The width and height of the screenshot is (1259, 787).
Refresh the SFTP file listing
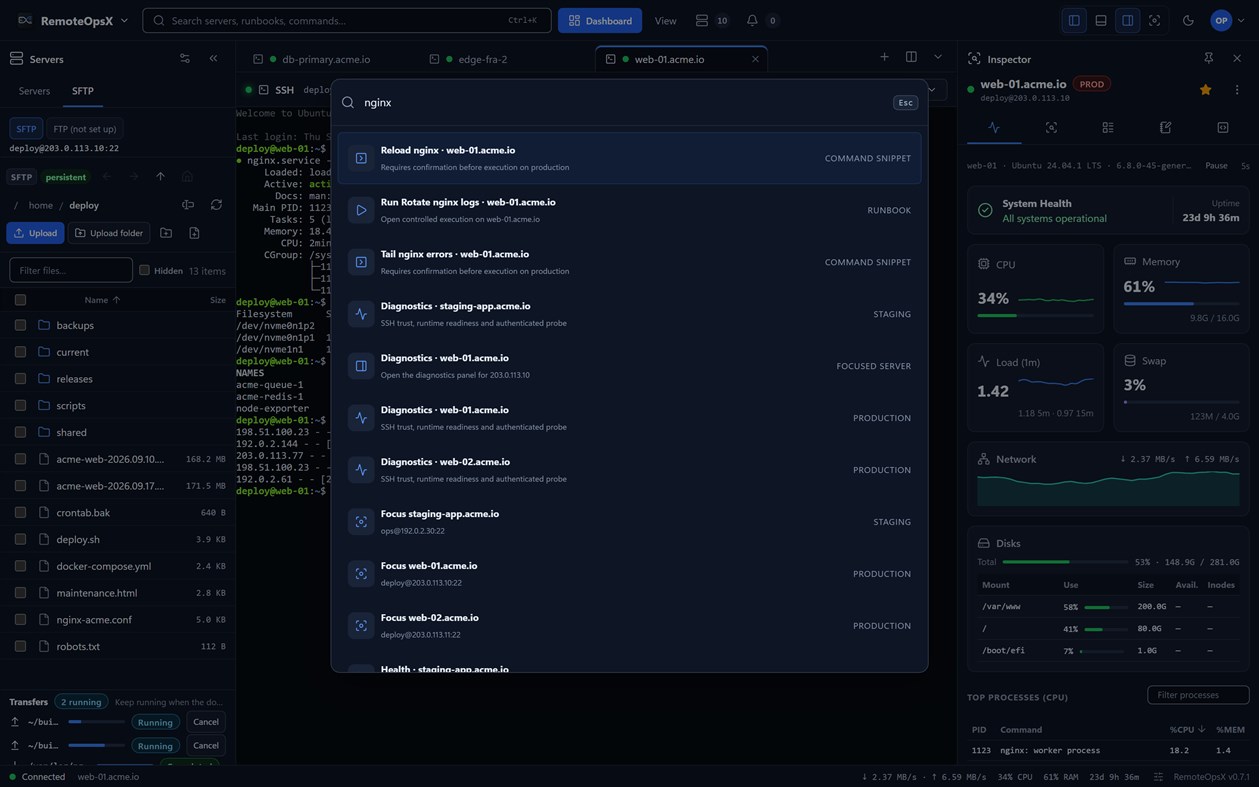coord(216,205)
